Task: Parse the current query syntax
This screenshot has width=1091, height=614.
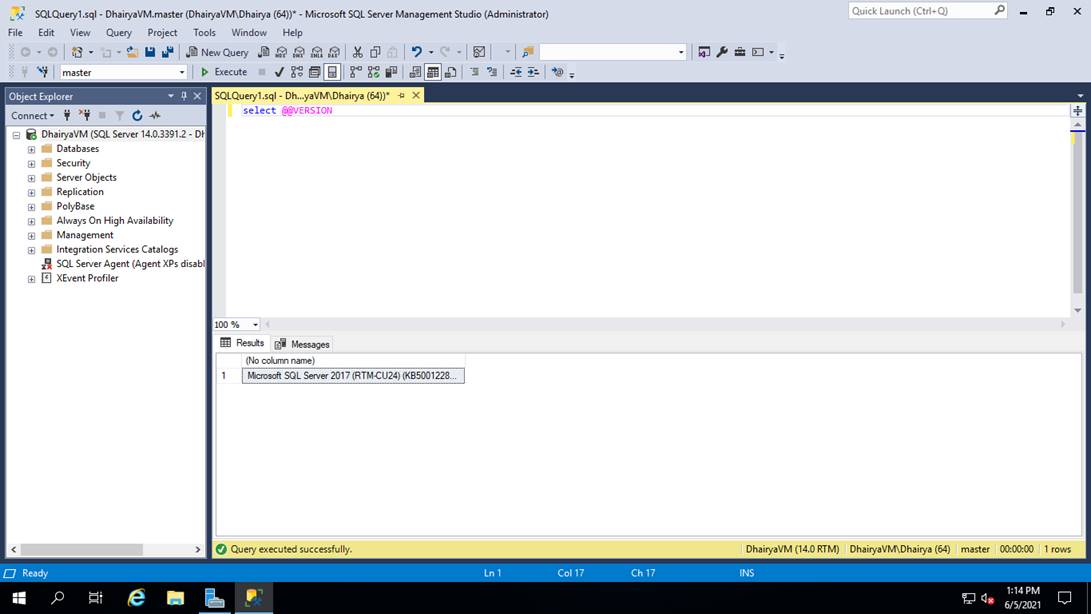Action: pyautogui.click(x=278, y=71)
